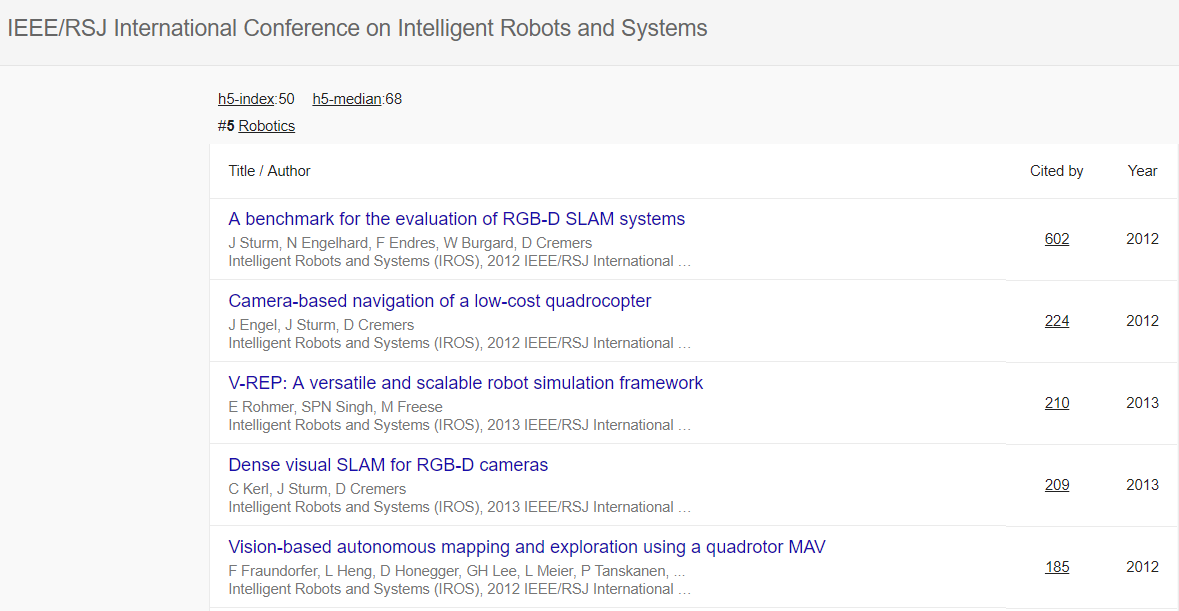Screen dimensions: 1179x611
Task: Click year 2012 in the quadrocopter navigation row
Action: point(1142,321)
